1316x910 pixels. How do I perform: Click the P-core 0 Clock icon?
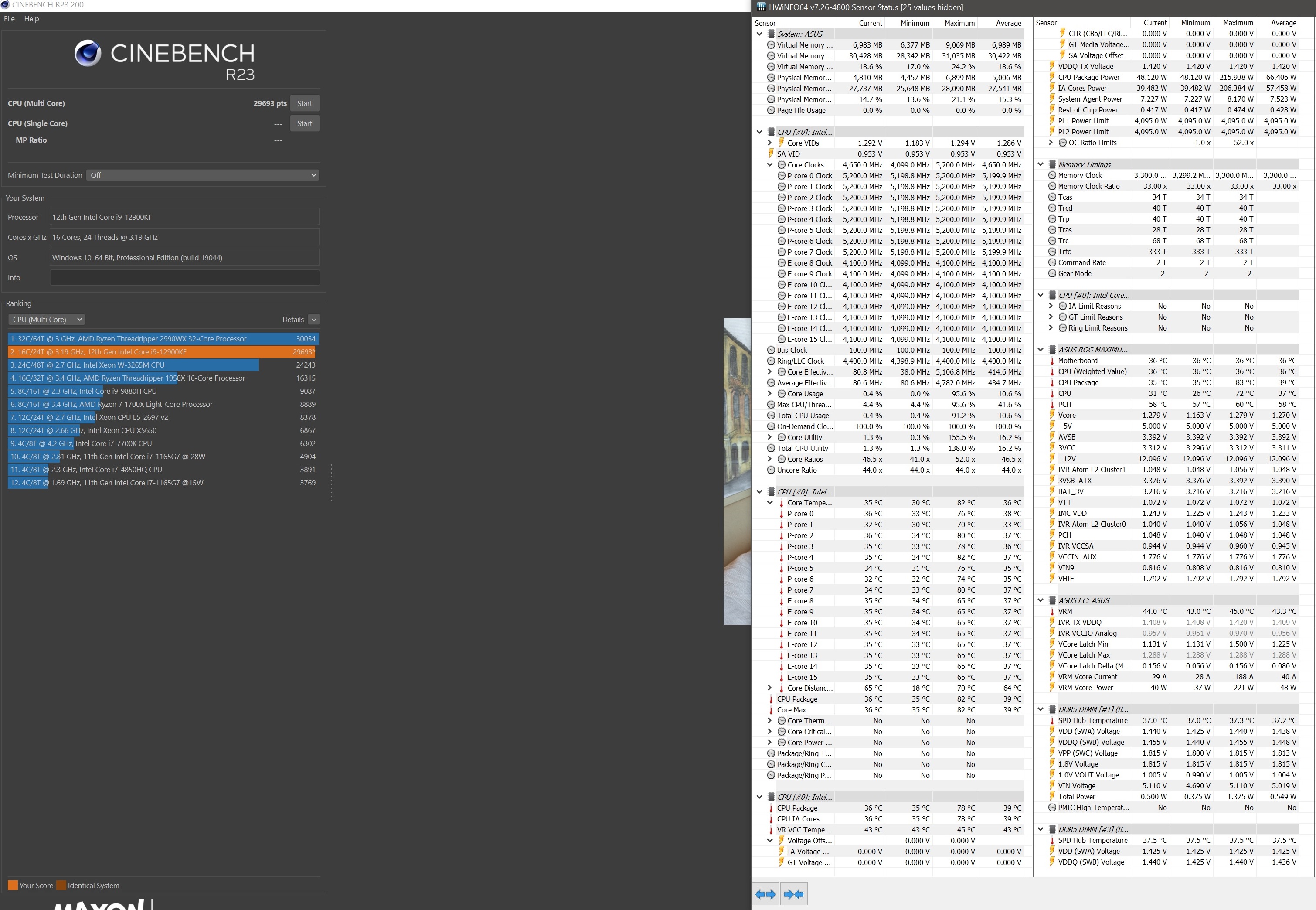(x=782, y=176)
